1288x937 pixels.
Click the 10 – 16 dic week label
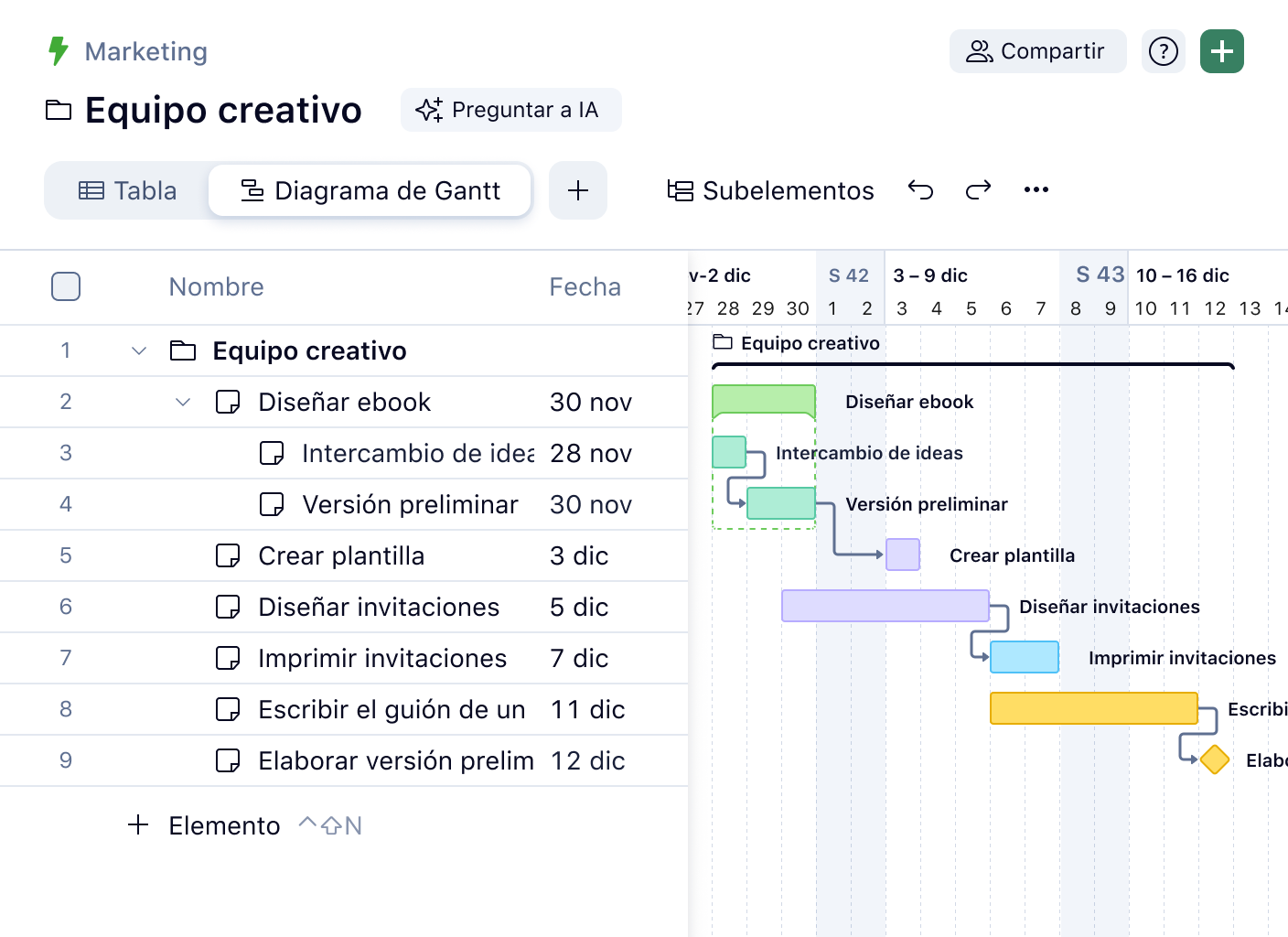1183,275
